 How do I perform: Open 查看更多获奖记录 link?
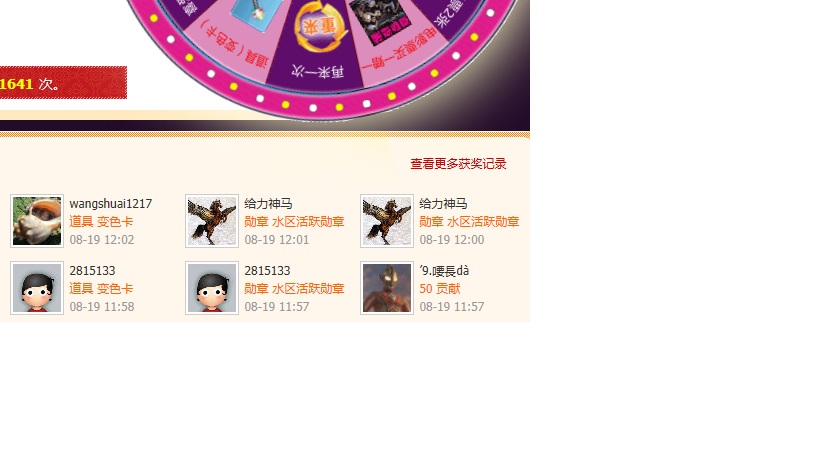pos(458,164)
